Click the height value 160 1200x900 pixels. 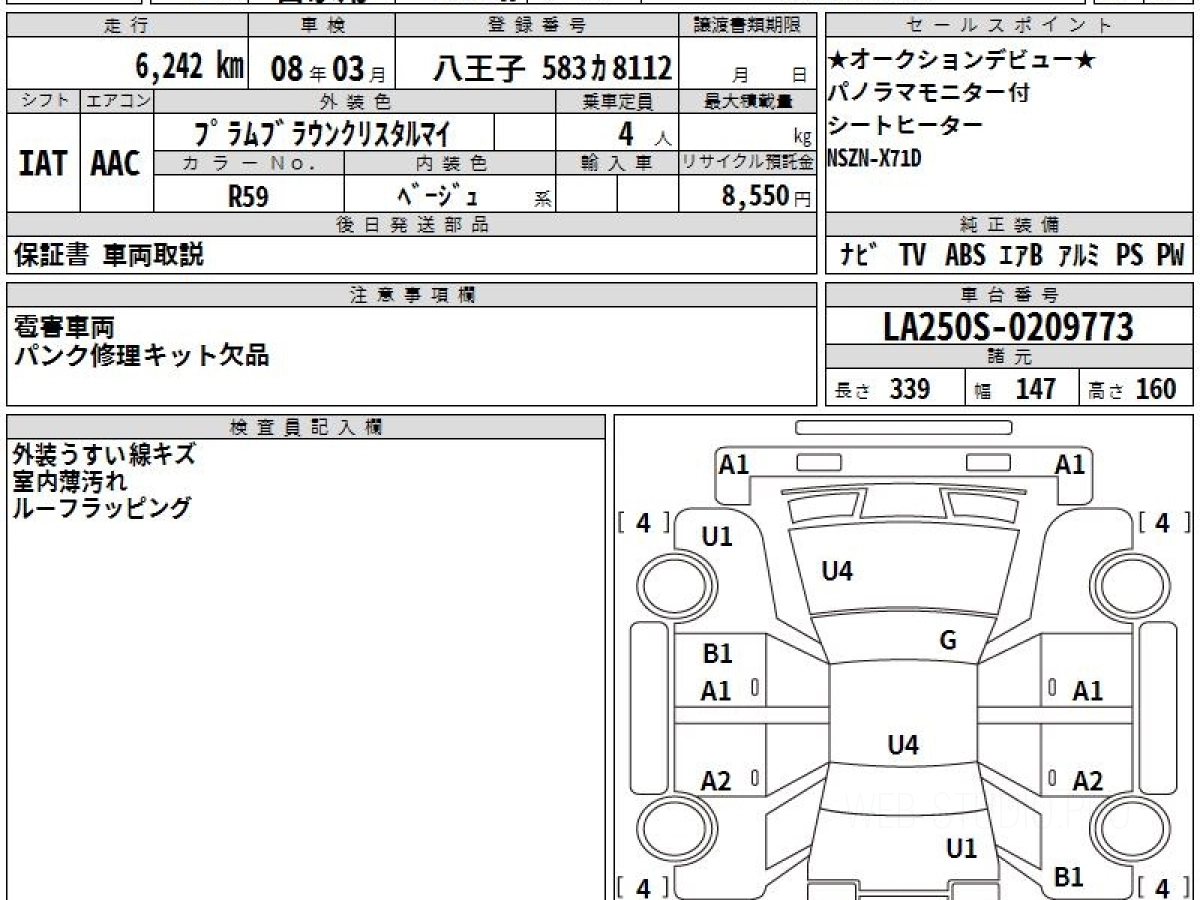(x=1156, y=389)
